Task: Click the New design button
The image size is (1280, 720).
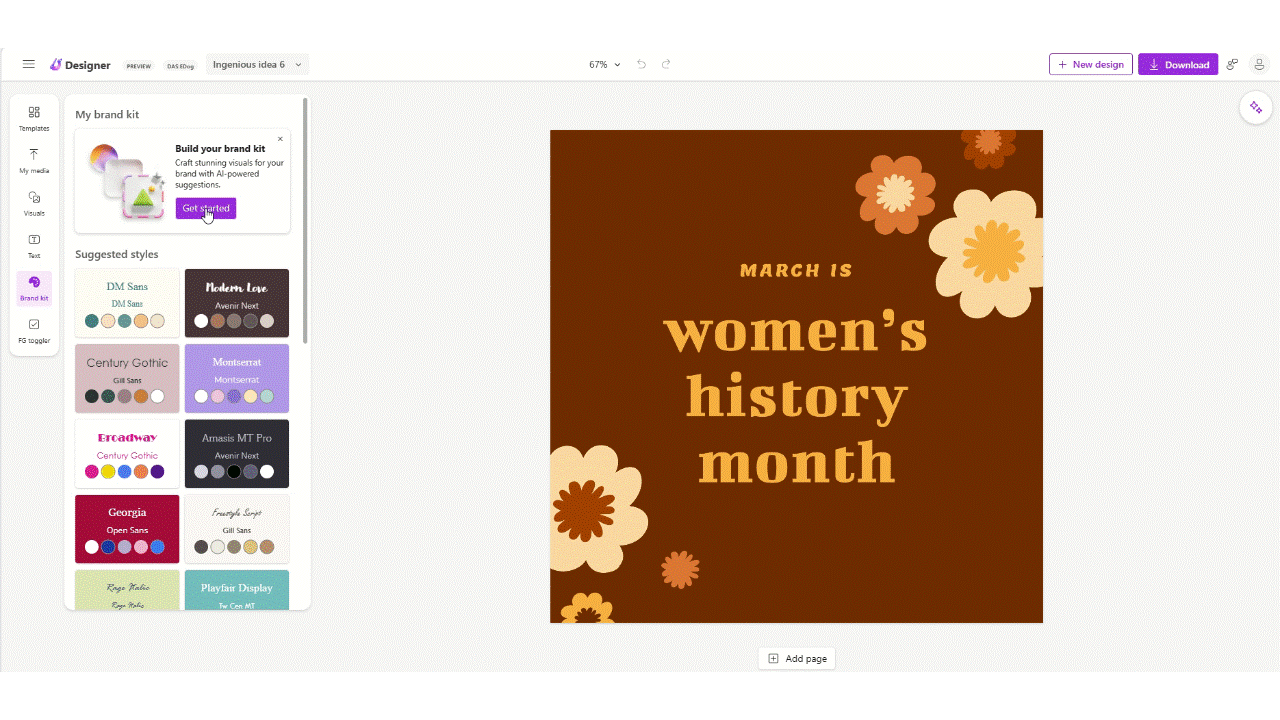Action: [1091, 64]
